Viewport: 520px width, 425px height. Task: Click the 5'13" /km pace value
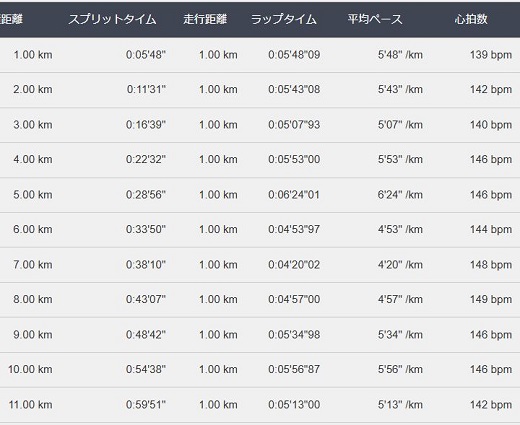pos(400,405)
